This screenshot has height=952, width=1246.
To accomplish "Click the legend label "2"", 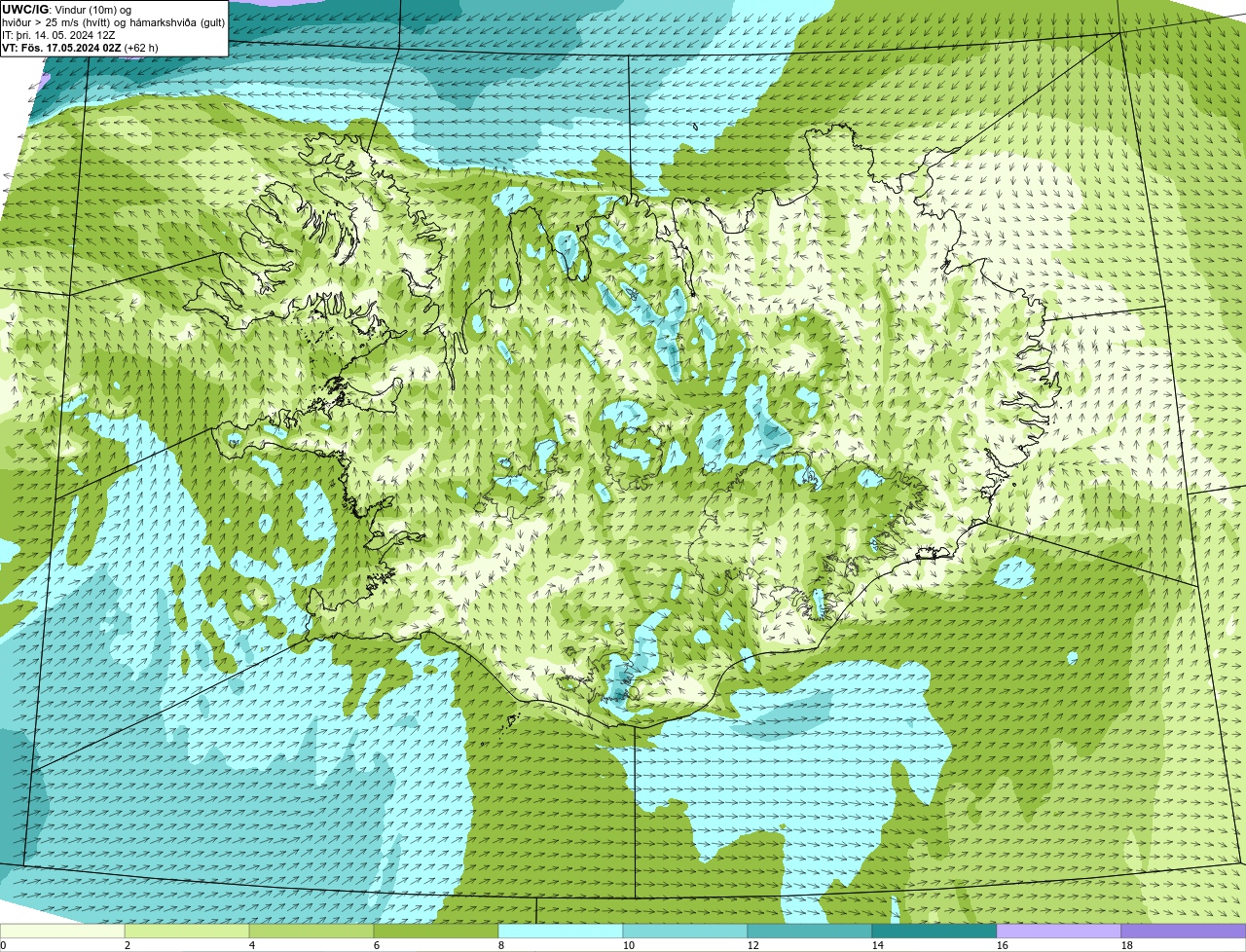I will coord(128,945).
